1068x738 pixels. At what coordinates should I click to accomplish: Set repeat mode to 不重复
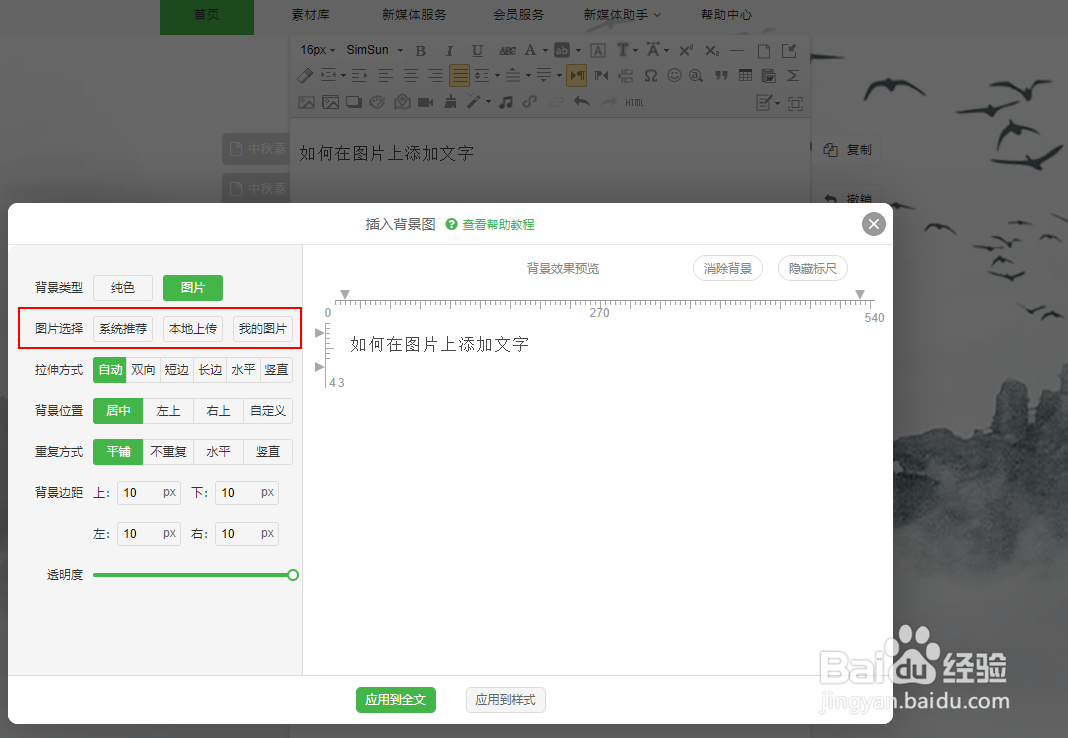pos(168,451)
